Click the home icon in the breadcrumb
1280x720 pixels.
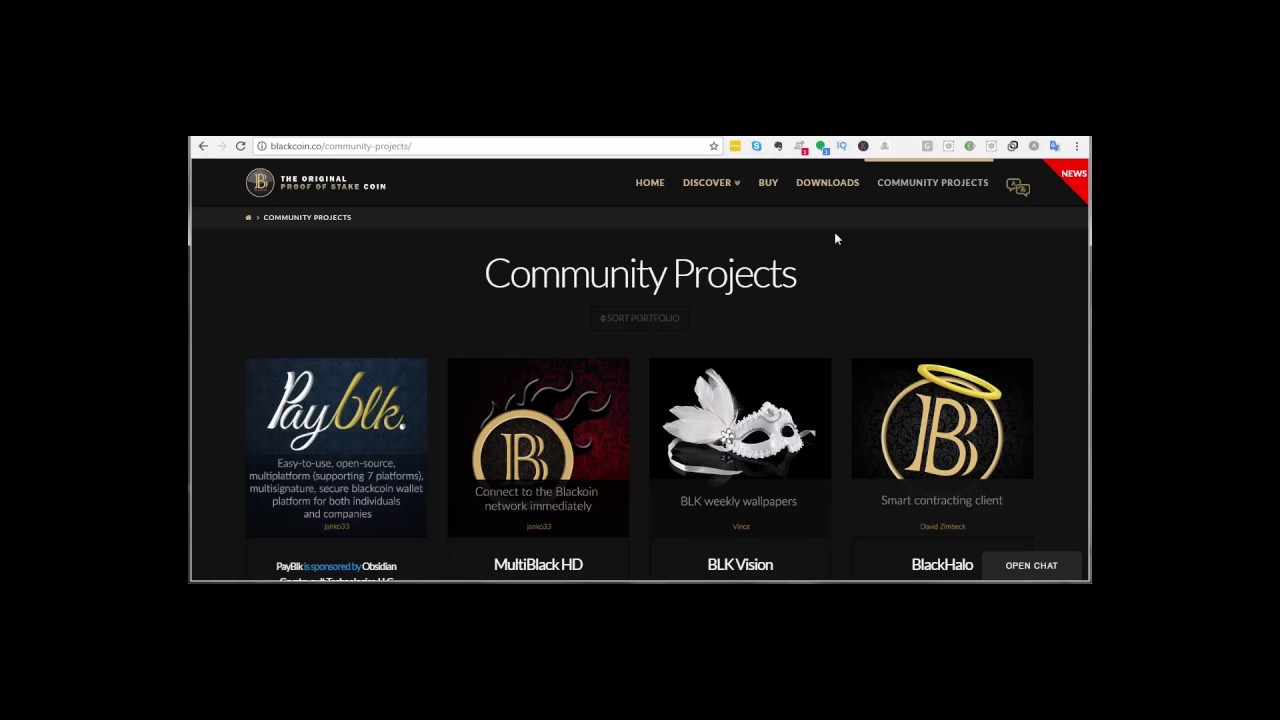click(248, 217)
